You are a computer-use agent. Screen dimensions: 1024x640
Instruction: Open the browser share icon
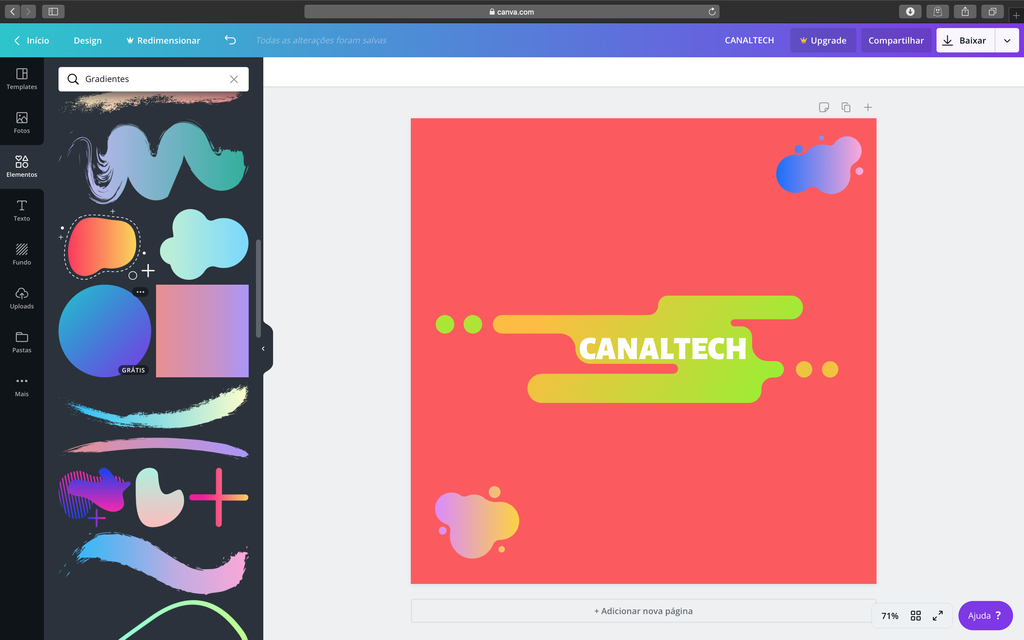click(x=965, y=11)
